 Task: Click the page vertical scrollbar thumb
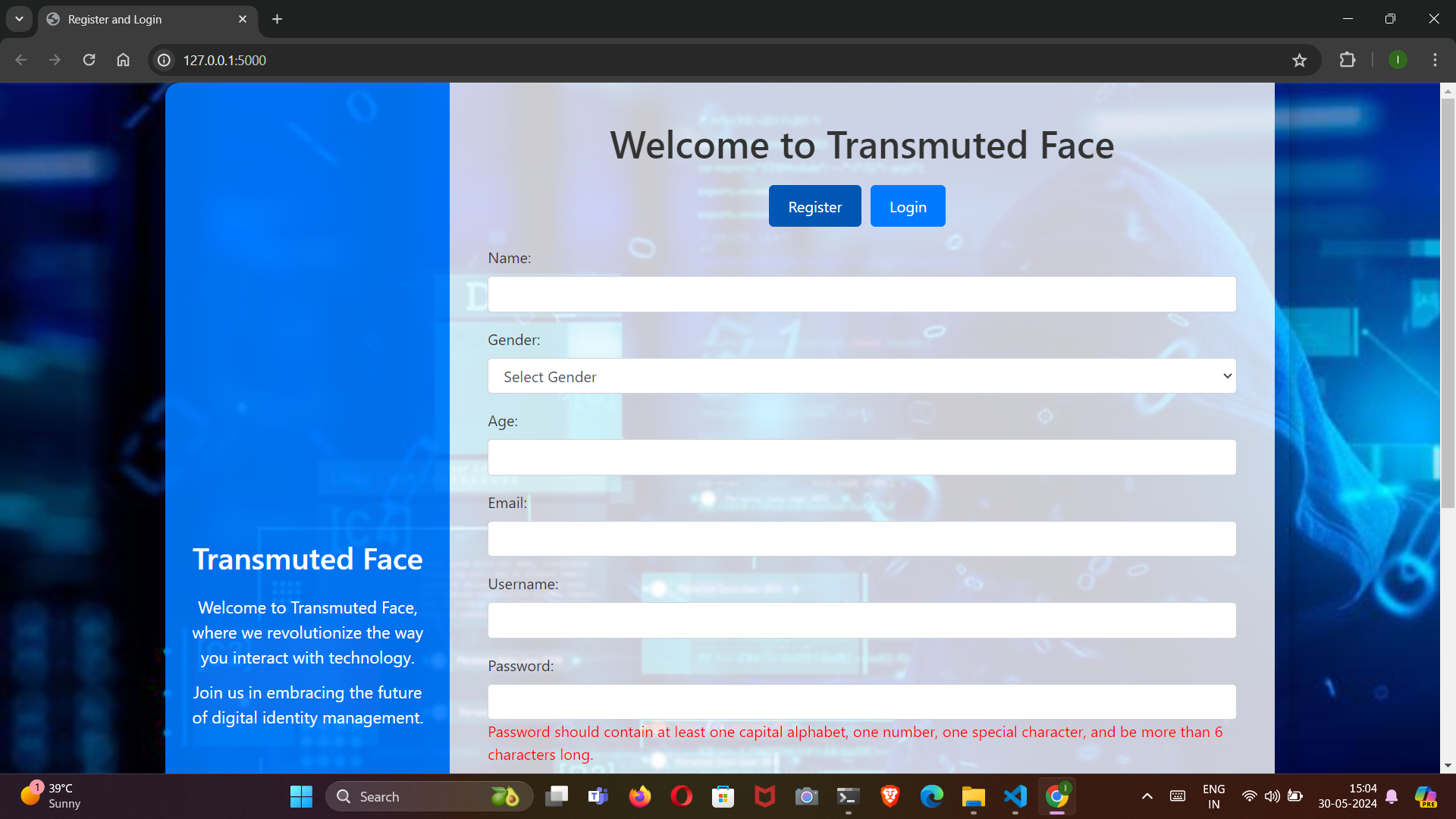pos(1447,303)
